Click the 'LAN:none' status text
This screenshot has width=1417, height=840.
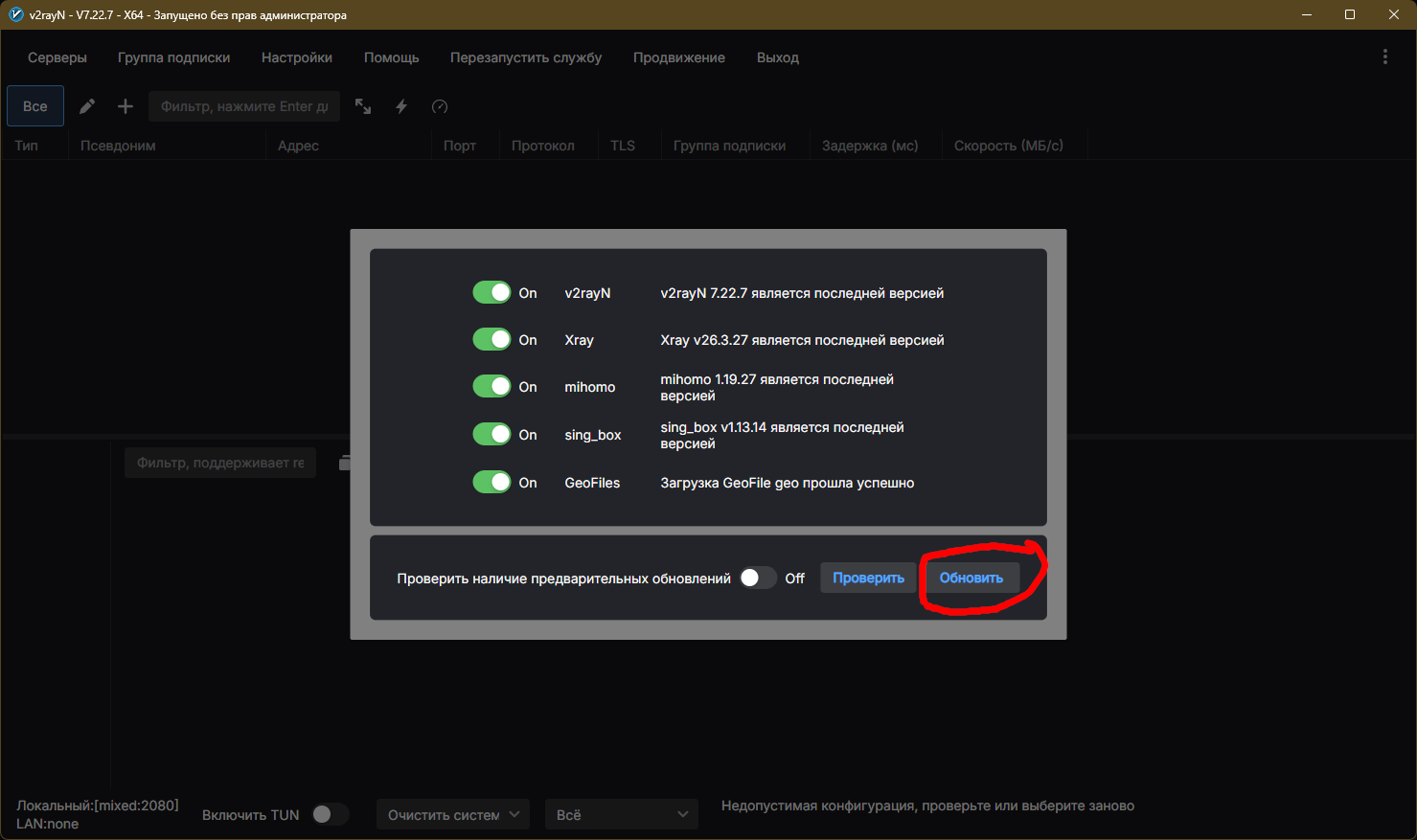[x=48, y=824]
